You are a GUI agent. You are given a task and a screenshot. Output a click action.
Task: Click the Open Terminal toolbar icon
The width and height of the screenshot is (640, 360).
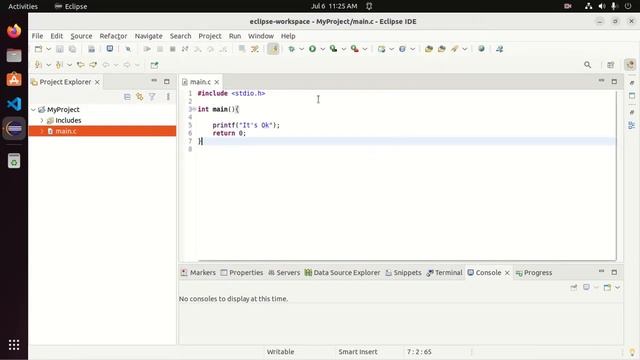click(109, 49)
